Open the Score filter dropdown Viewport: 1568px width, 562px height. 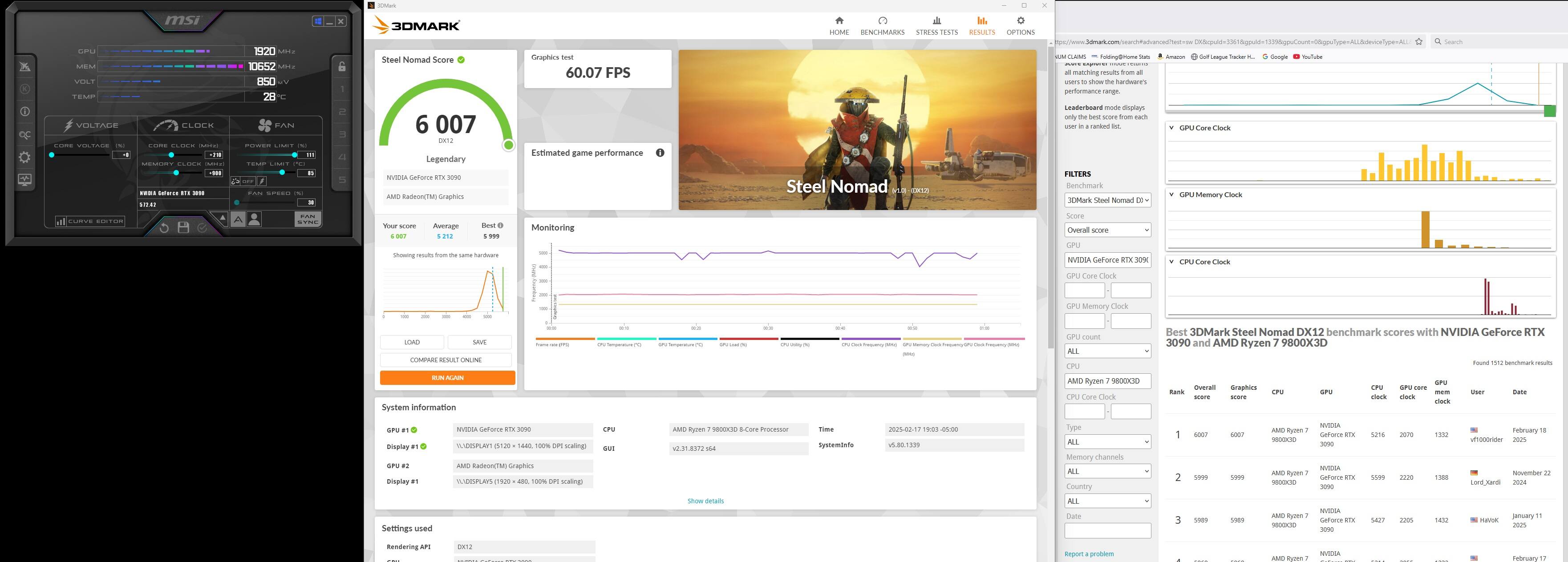1107,230
